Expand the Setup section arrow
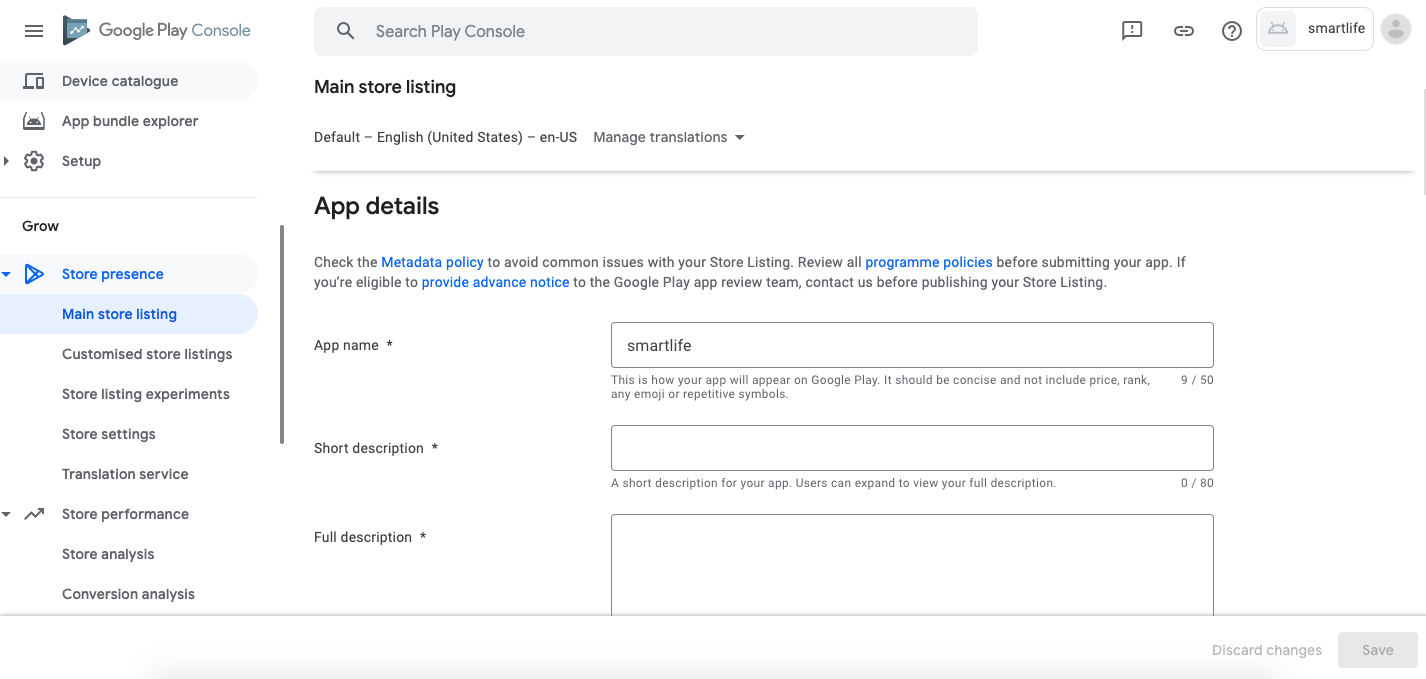1426x679 pixels. point(7,161)
